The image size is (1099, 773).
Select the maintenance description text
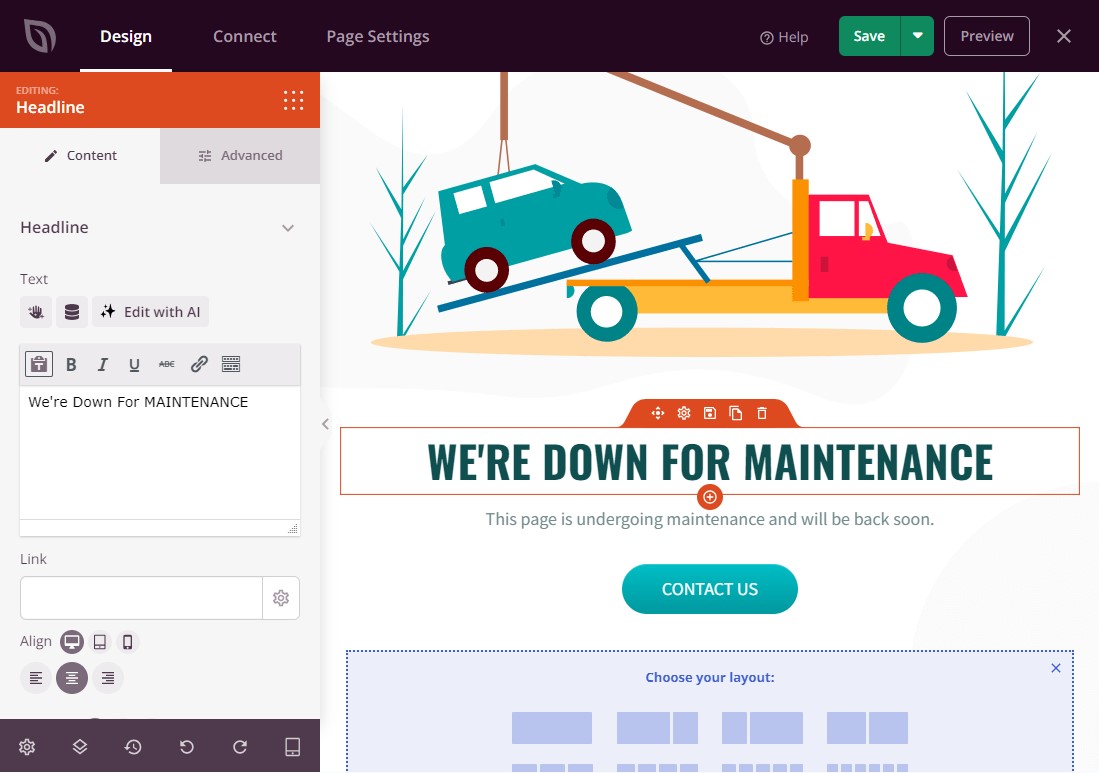pyautogui.click(x=710, y=519)
